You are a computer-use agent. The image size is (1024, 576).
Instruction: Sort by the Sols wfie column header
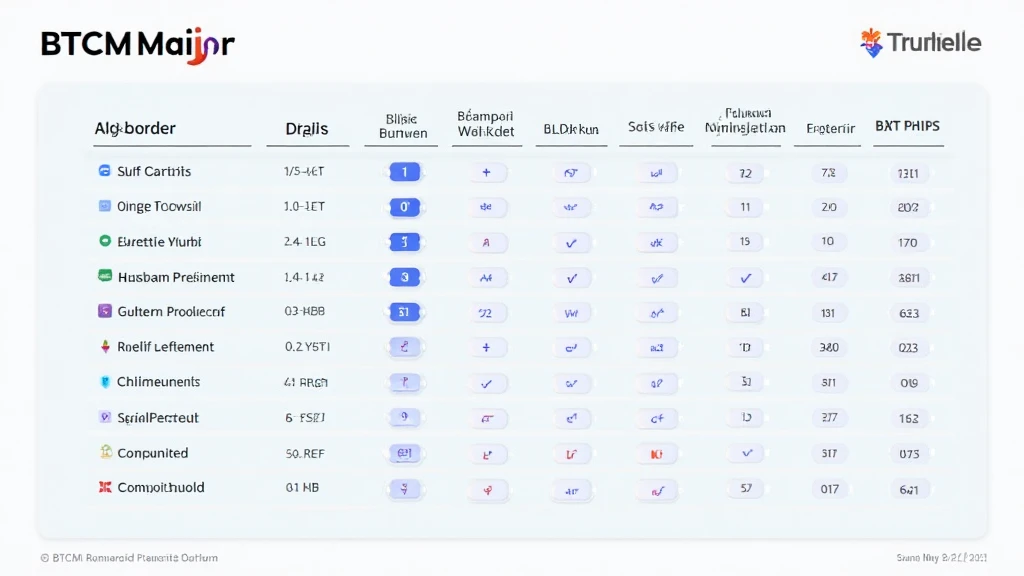656,127
